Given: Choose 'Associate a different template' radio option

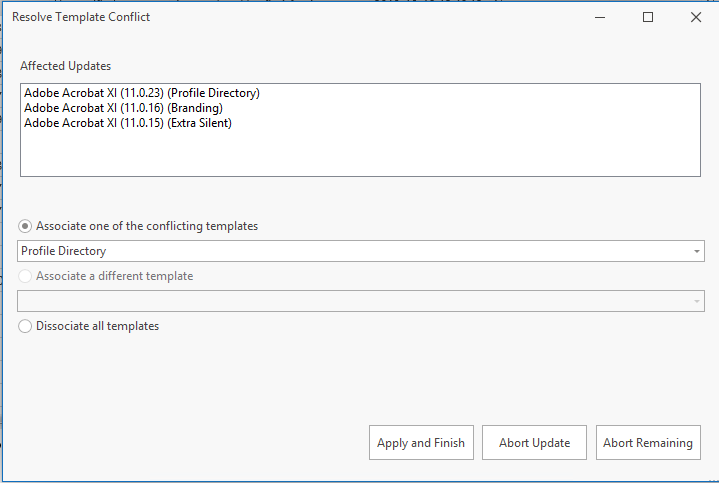Looking at the screenshot, I should (26, 276).
